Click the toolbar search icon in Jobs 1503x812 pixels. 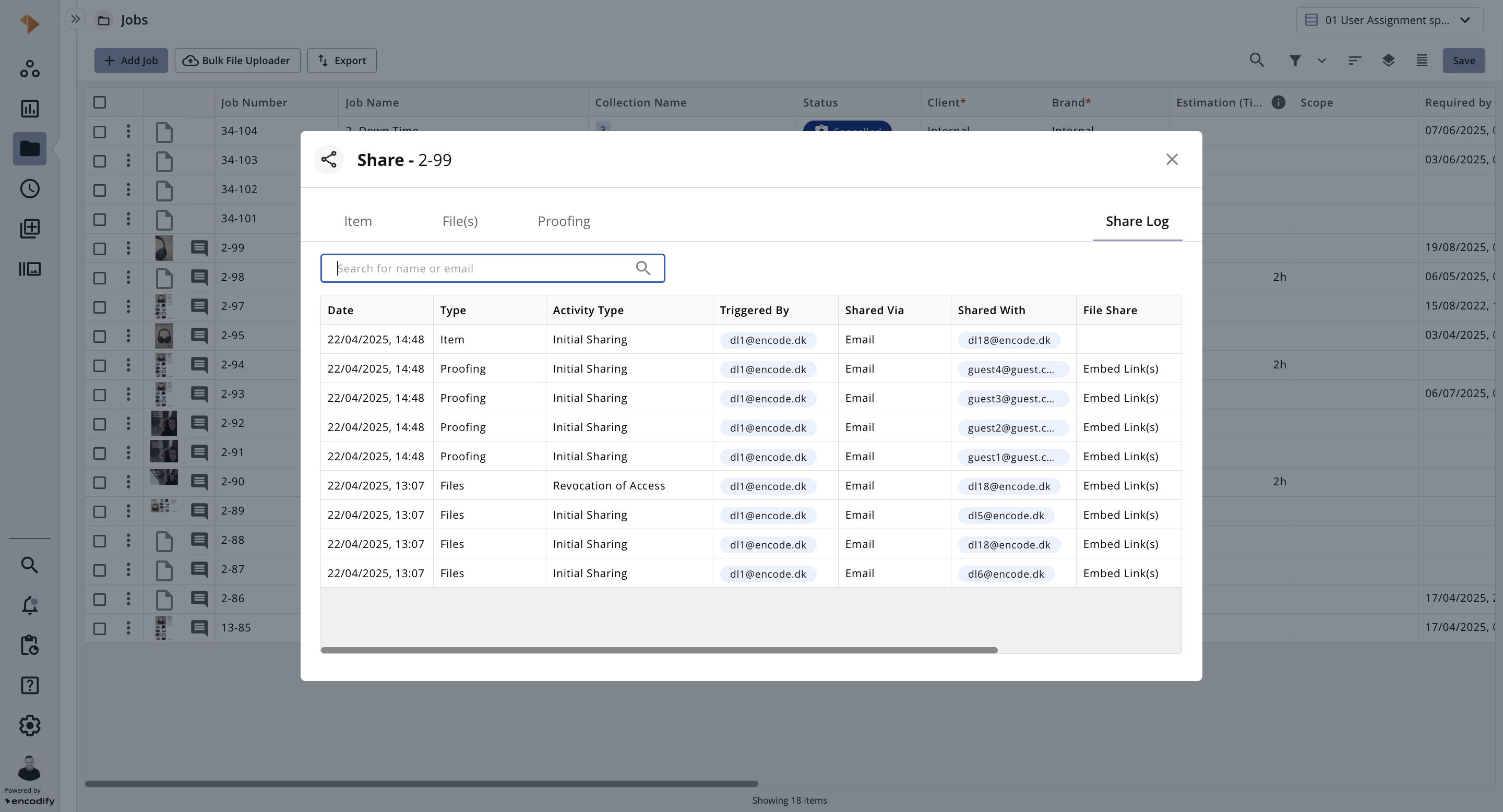point(1257,60)
